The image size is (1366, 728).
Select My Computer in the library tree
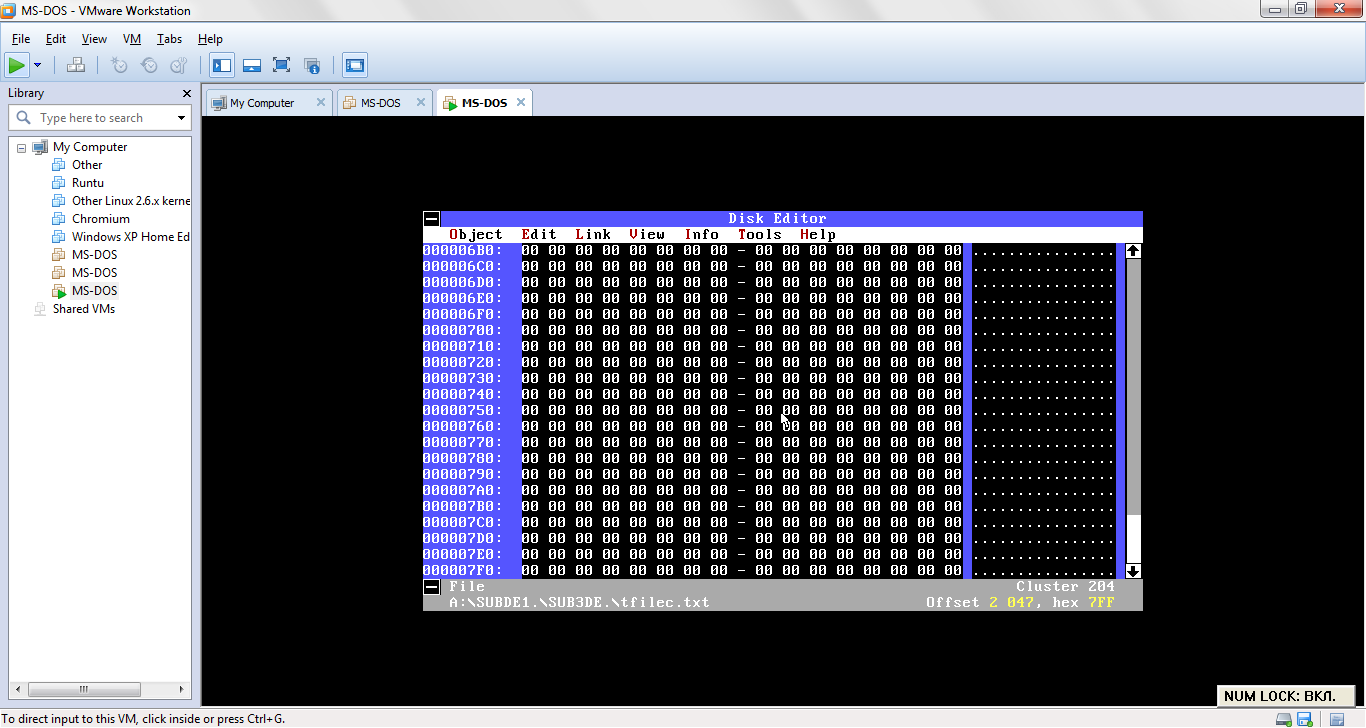[x=90, y=147]
